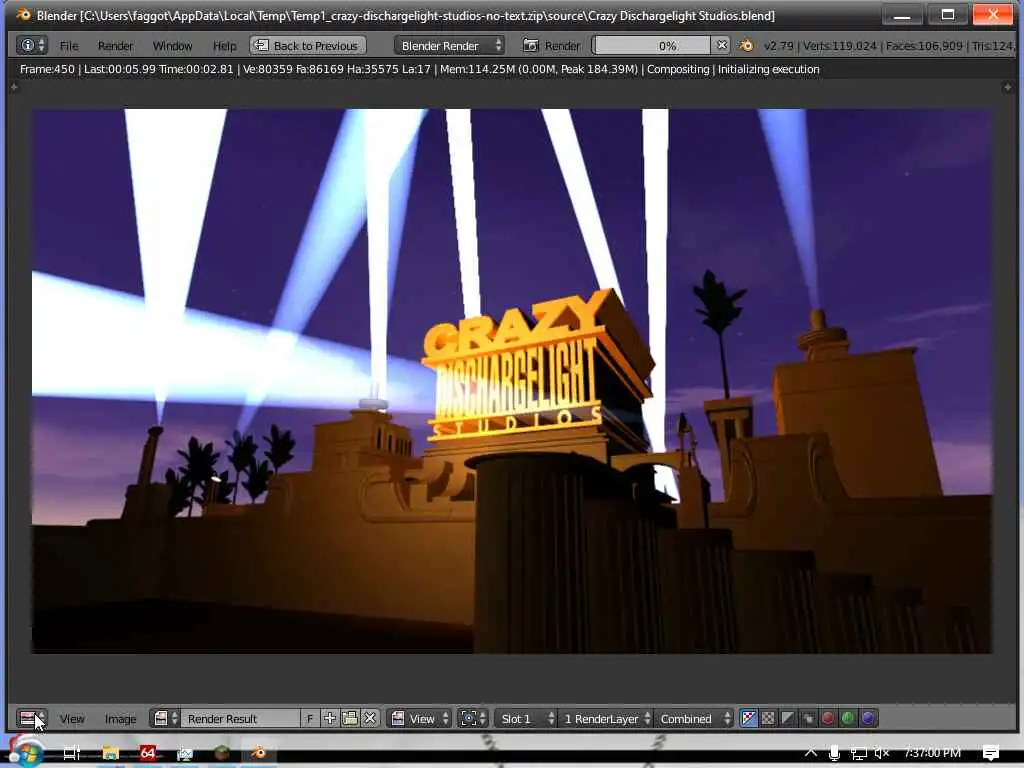Show hidden system tray icons
Image resolution: width=1024 pixels, height=768 pixels.
point(810,752)
